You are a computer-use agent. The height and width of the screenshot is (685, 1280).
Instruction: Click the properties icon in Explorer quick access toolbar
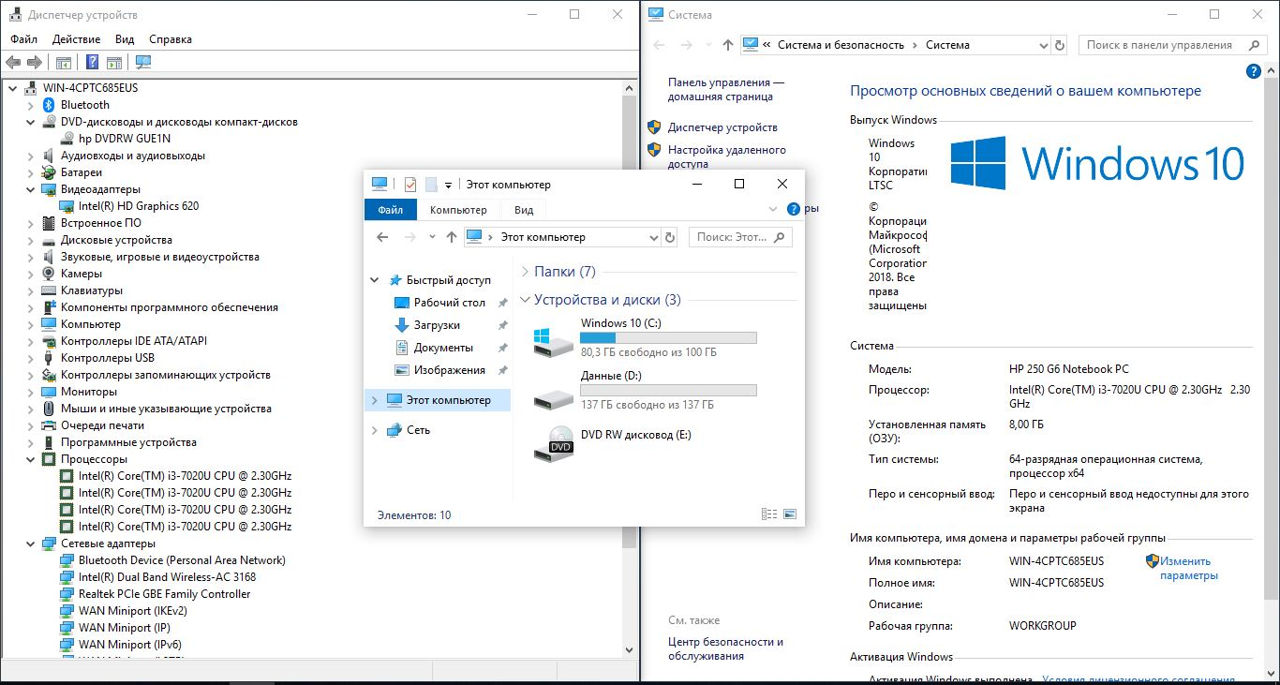tap(410, 184)
